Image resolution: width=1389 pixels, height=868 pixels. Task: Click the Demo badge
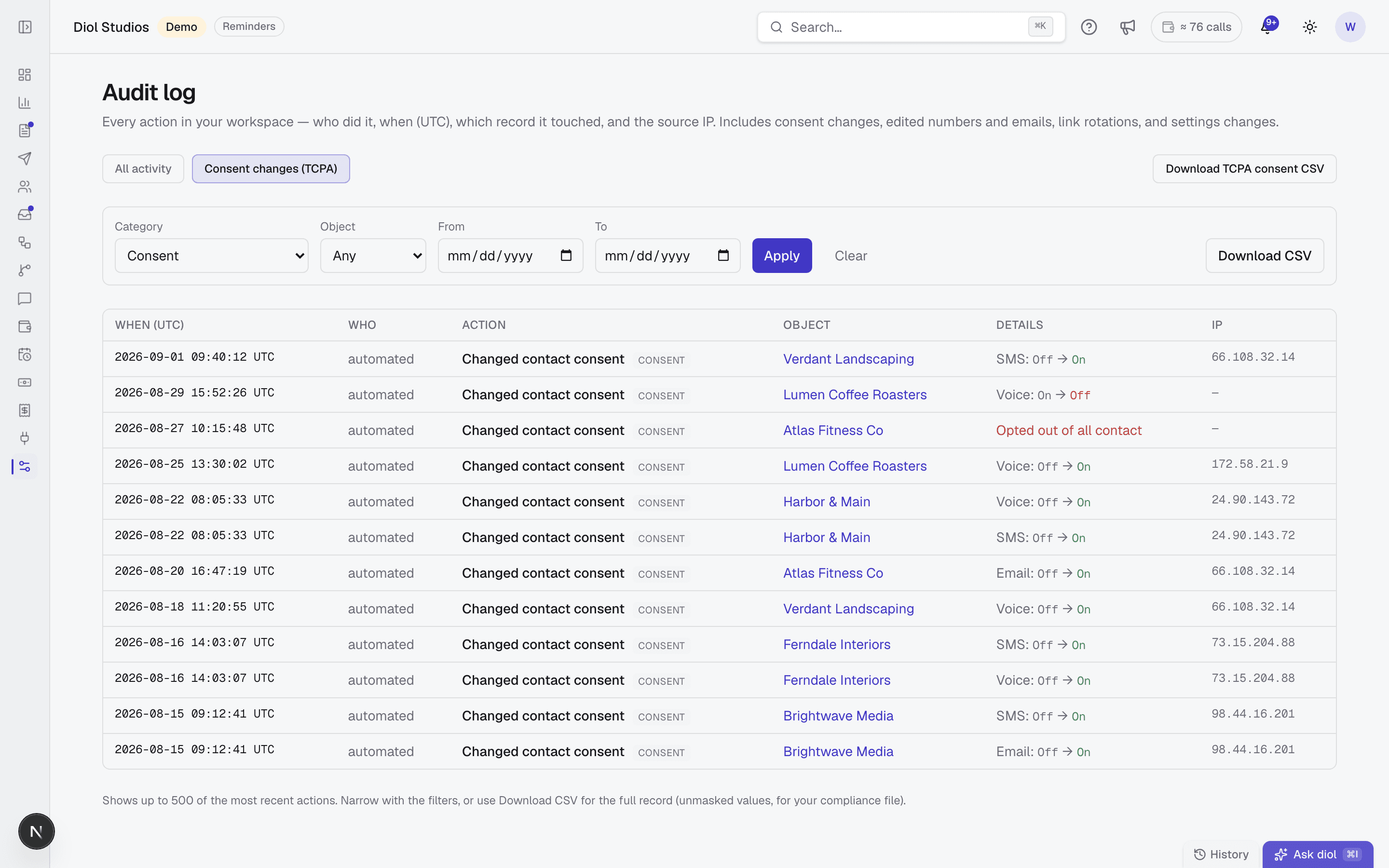click(x=181, y=27)
